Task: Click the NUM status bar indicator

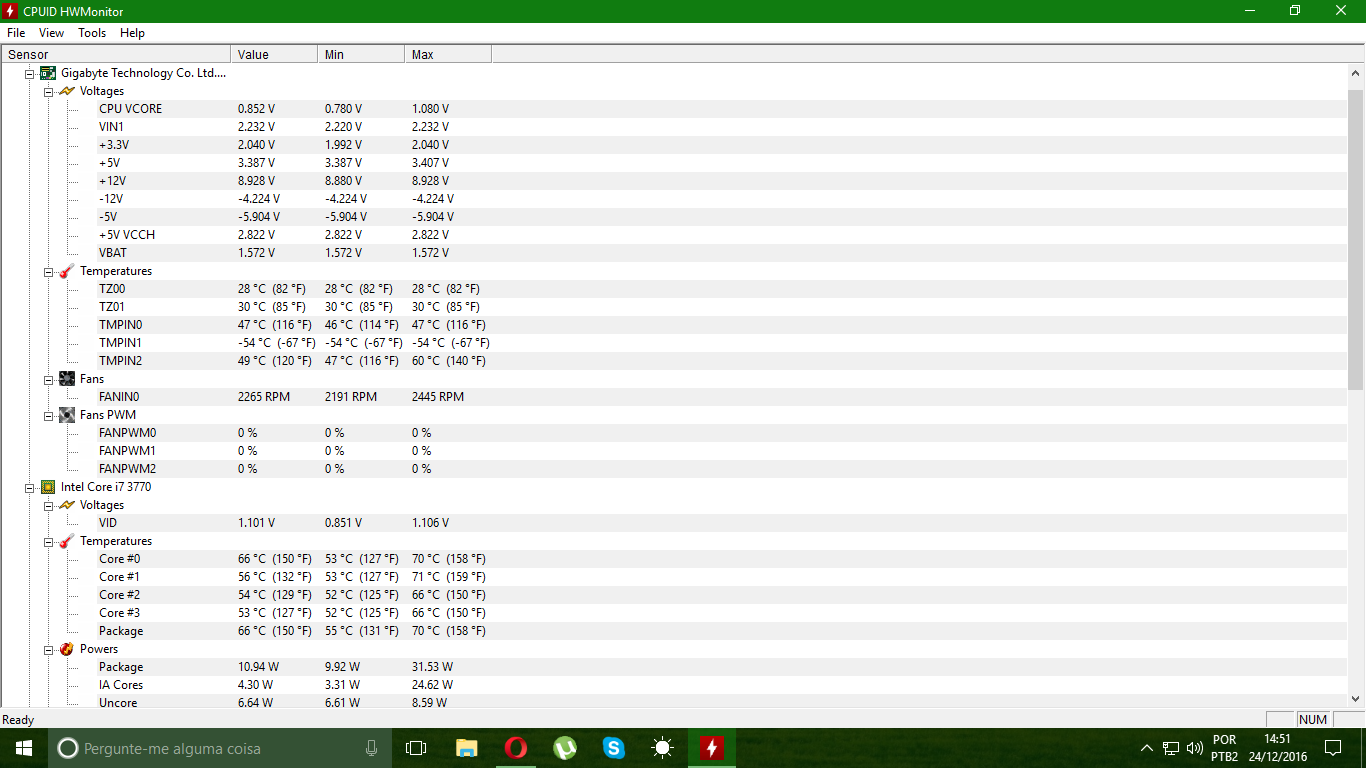Action: tap(1313, 719)
